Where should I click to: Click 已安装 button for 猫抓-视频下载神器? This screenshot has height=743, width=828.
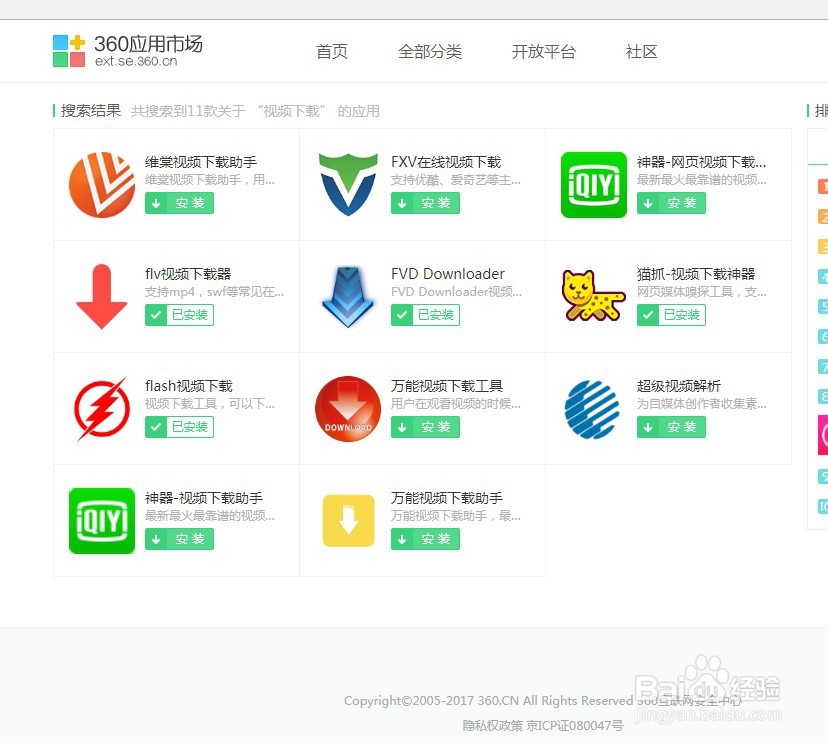(671, 315)
